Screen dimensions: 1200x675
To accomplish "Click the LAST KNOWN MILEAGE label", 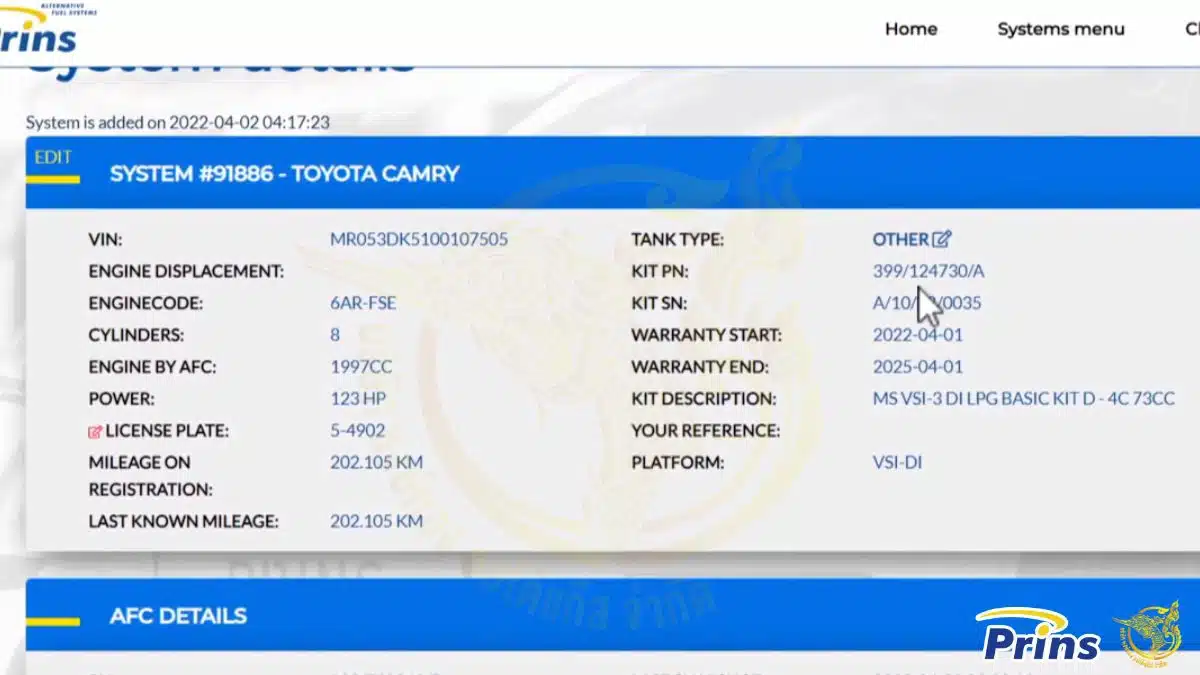I will click(183, 521).
